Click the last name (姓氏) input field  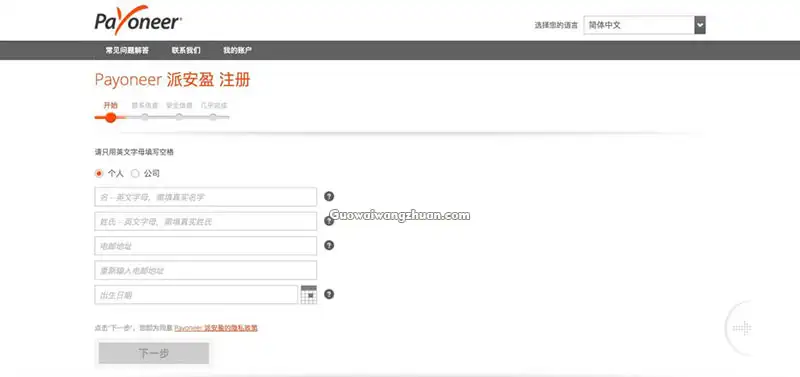(x=206, y=221)
